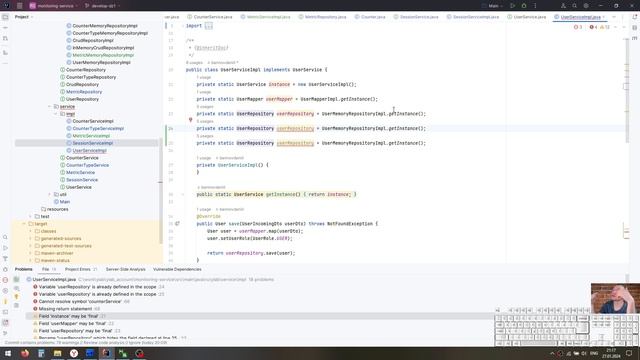
Task: Run the Main configuration
Action: click(513, 6)
